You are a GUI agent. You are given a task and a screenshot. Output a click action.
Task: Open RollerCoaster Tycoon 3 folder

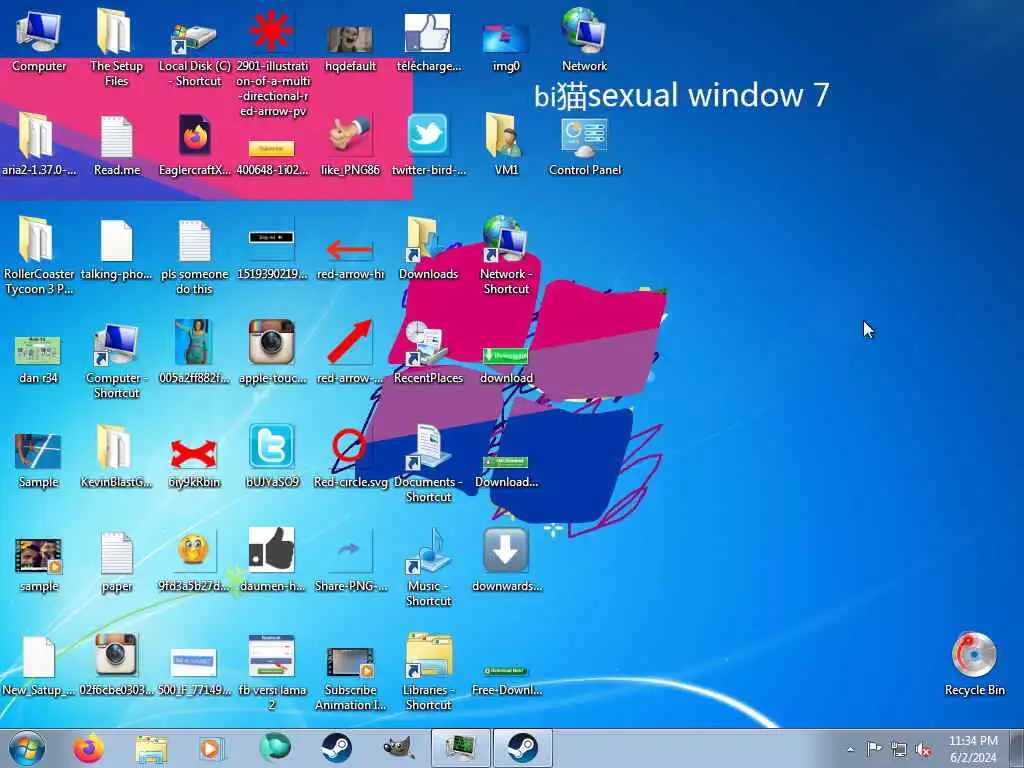(39, 255)
